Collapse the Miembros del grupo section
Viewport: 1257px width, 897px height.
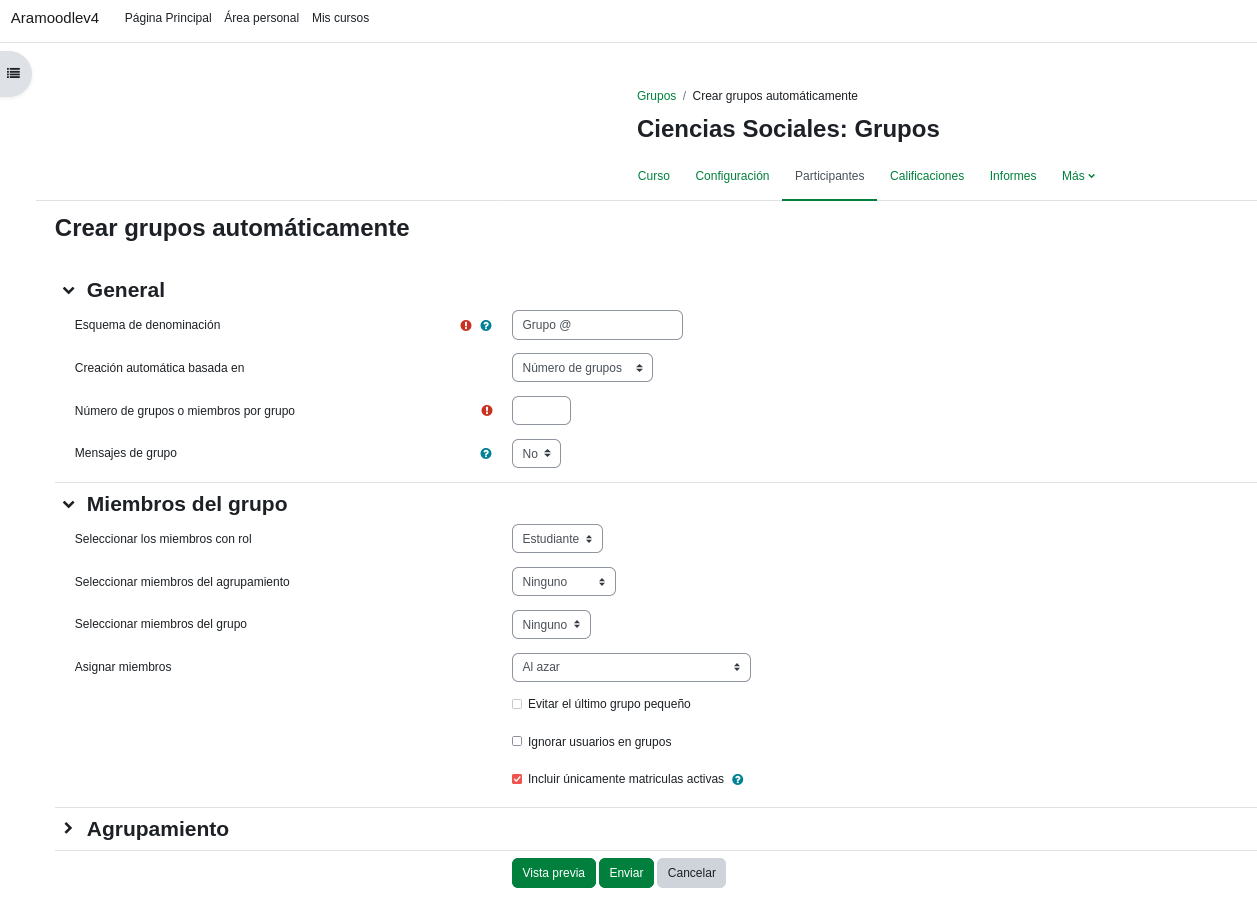(68, 504)
